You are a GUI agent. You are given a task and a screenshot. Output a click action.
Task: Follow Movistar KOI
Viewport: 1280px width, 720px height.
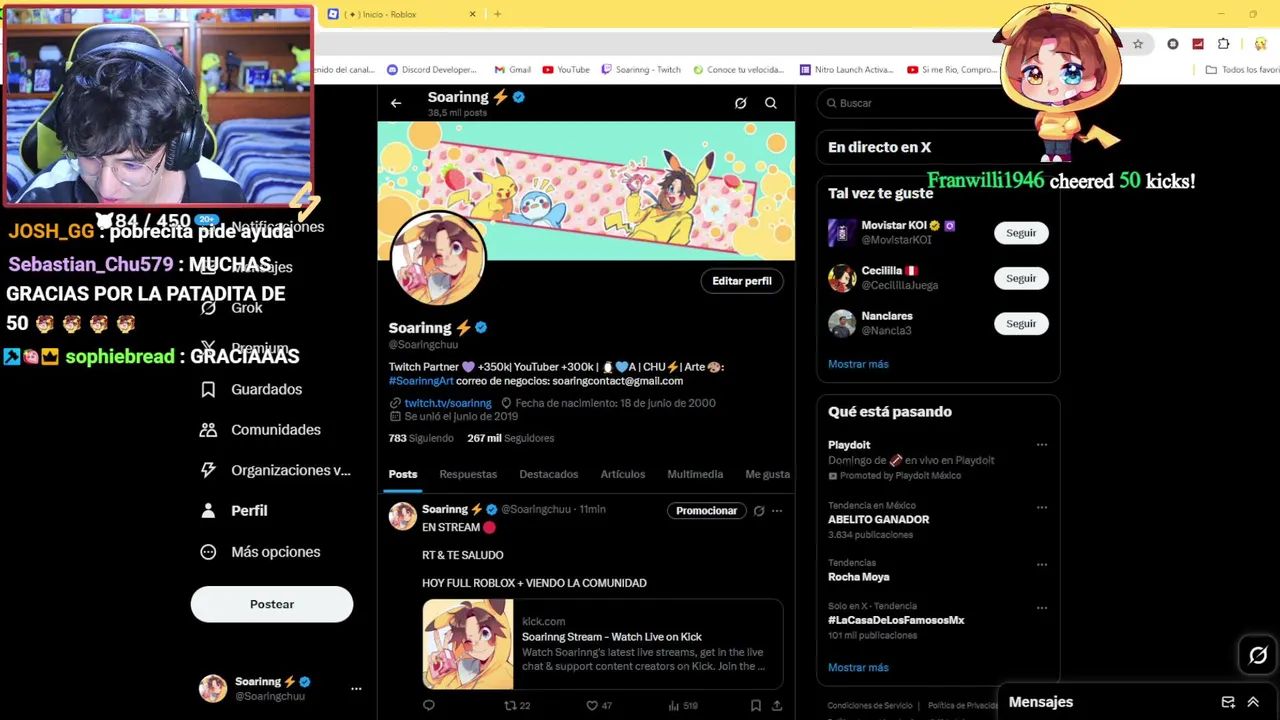pyautogui.click(x=1021, y=233)
